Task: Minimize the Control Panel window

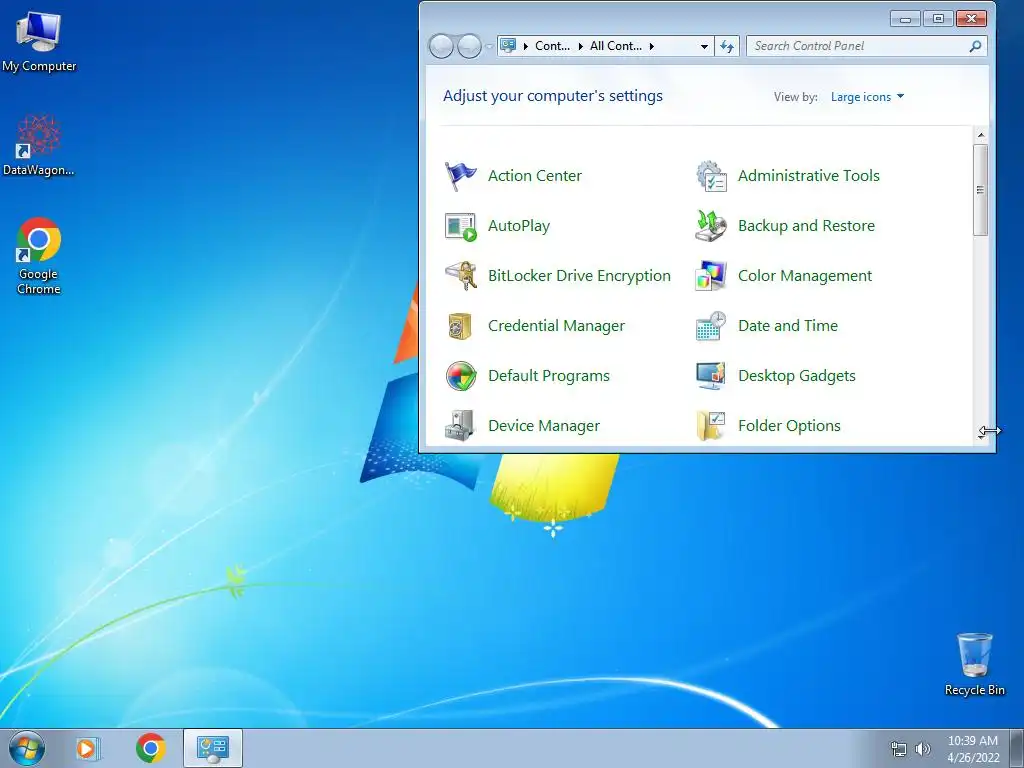Action: [905, 19]
